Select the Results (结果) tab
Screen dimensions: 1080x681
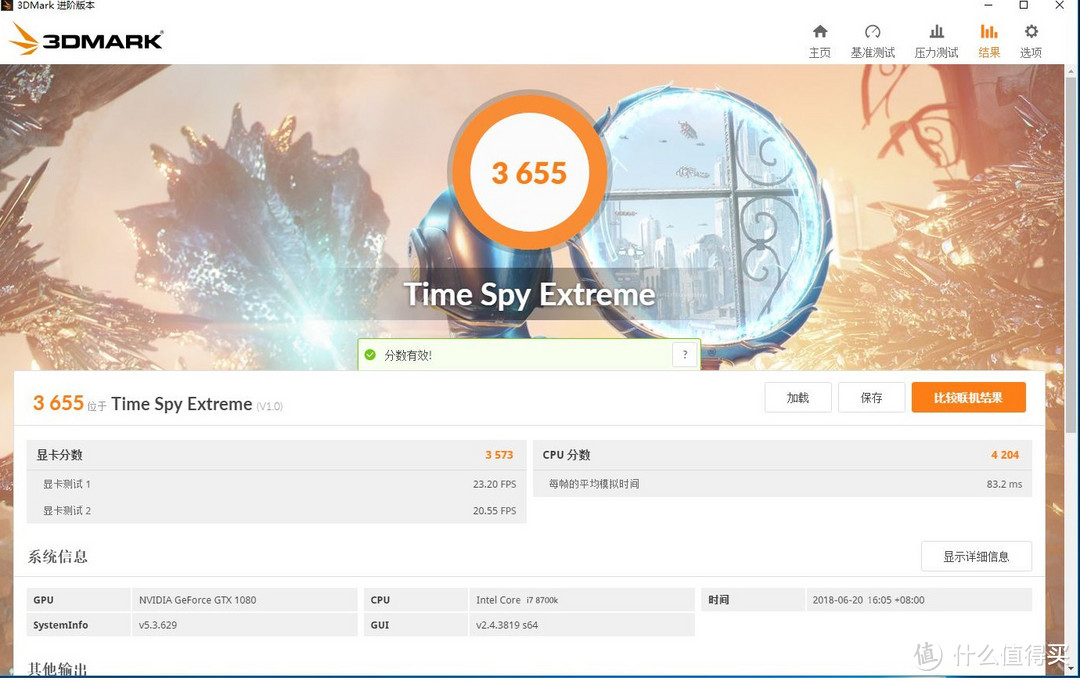click(989, 41)
